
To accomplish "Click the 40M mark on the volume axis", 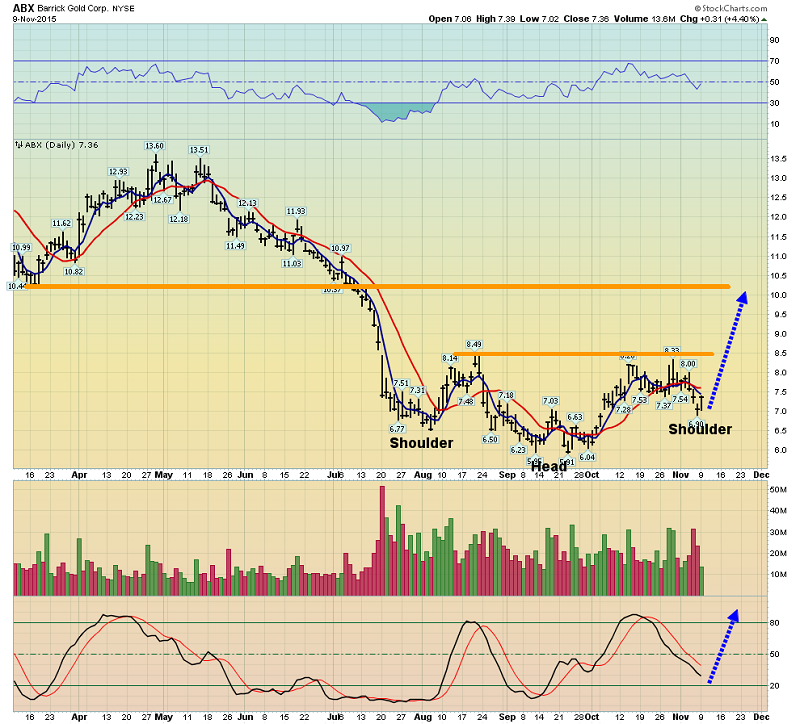I will pos(778,511).
